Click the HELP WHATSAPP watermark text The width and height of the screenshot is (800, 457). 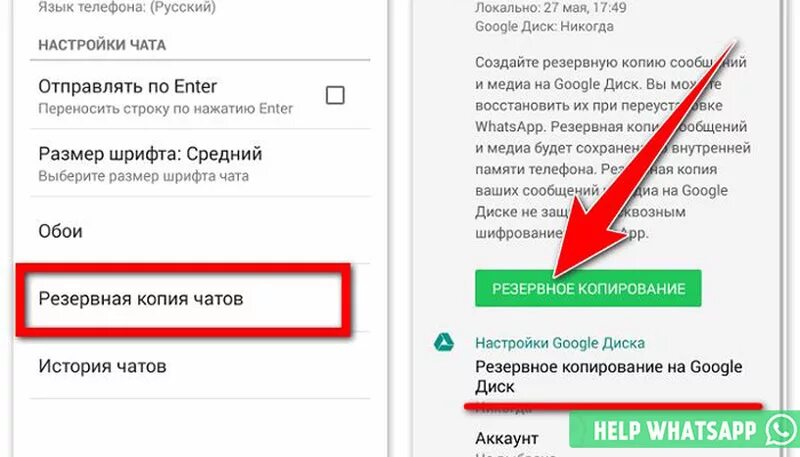click(674, 431)
